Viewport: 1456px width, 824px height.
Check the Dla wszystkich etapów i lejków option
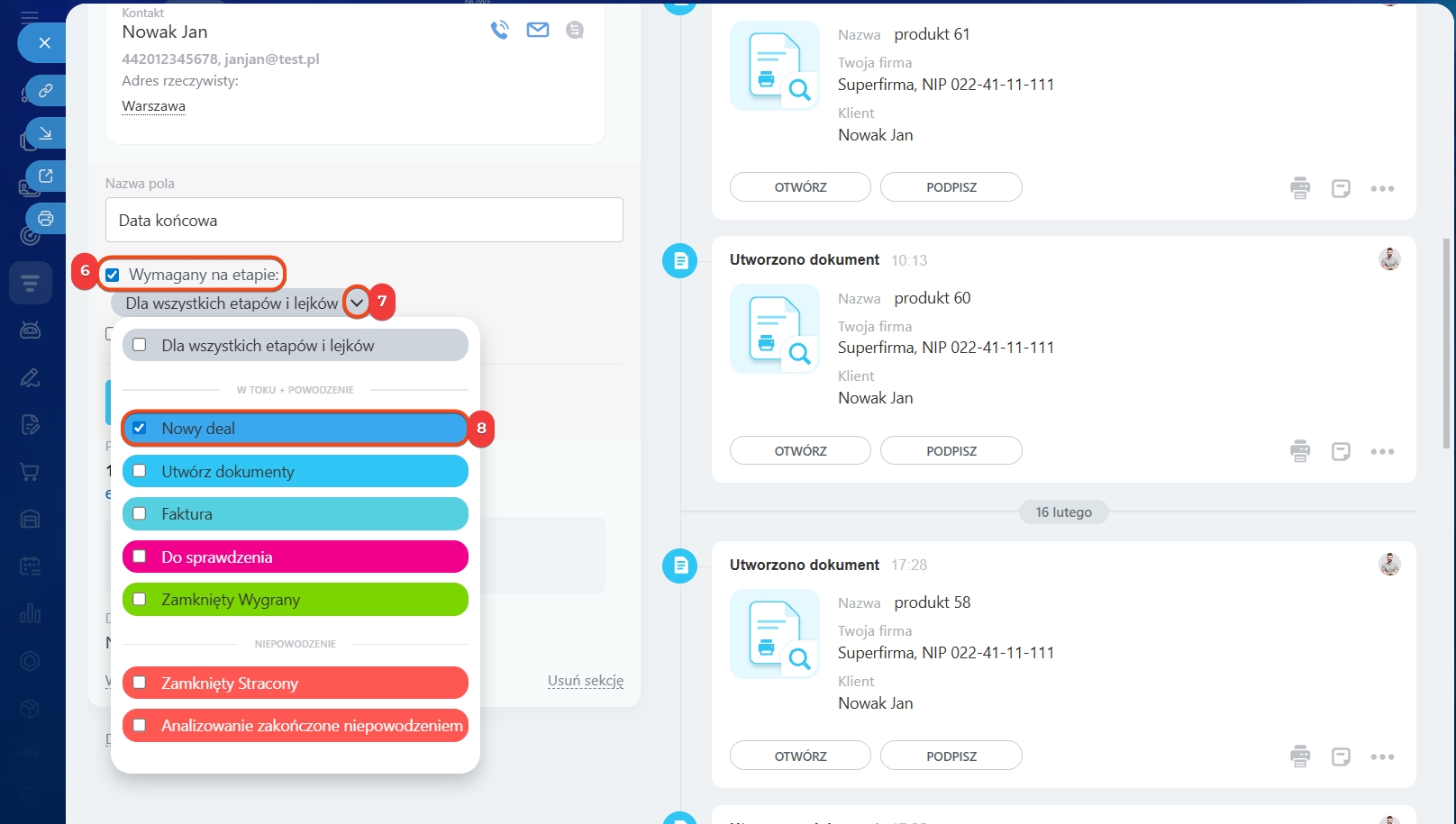click(x=140, y=345)
